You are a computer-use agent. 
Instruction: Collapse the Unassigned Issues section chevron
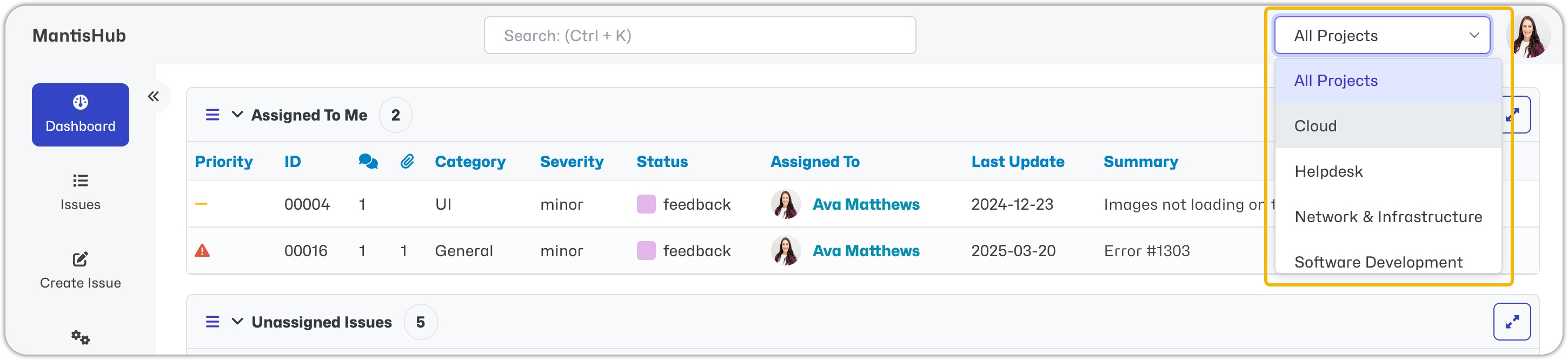tap(237, 321)
